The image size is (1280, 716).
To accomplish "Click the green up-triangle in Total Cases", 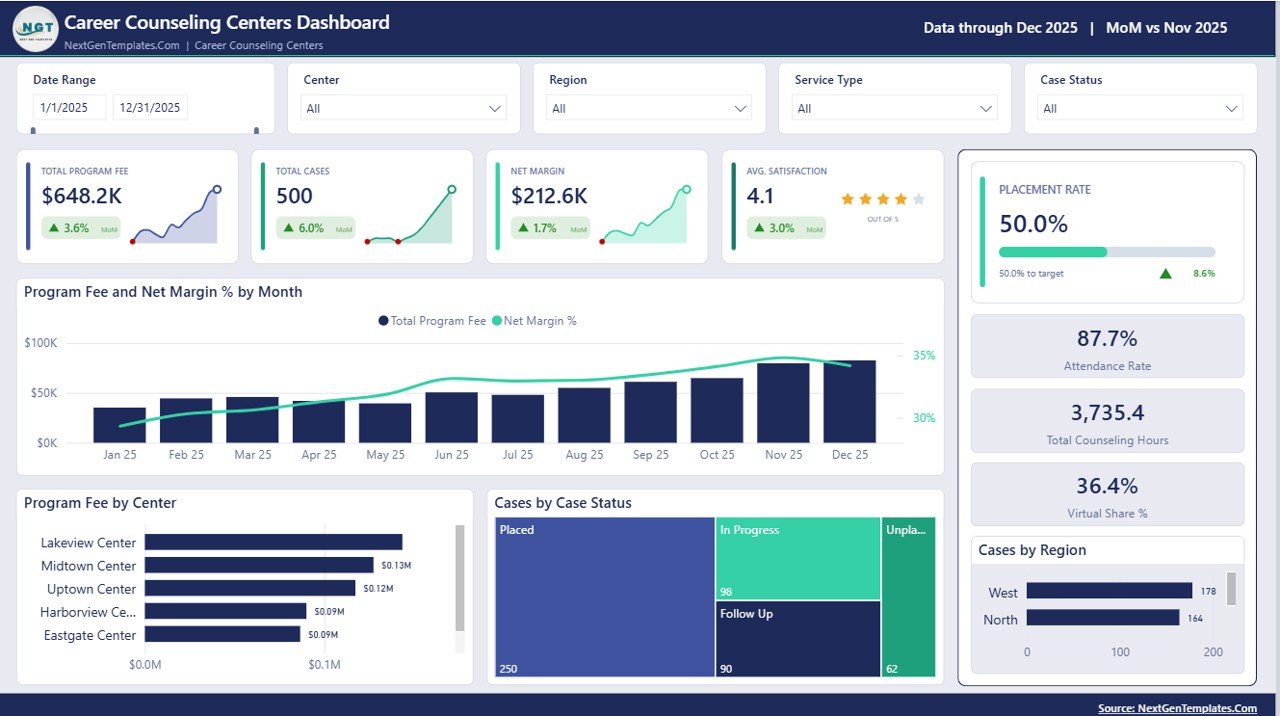I will coord(289,228).
